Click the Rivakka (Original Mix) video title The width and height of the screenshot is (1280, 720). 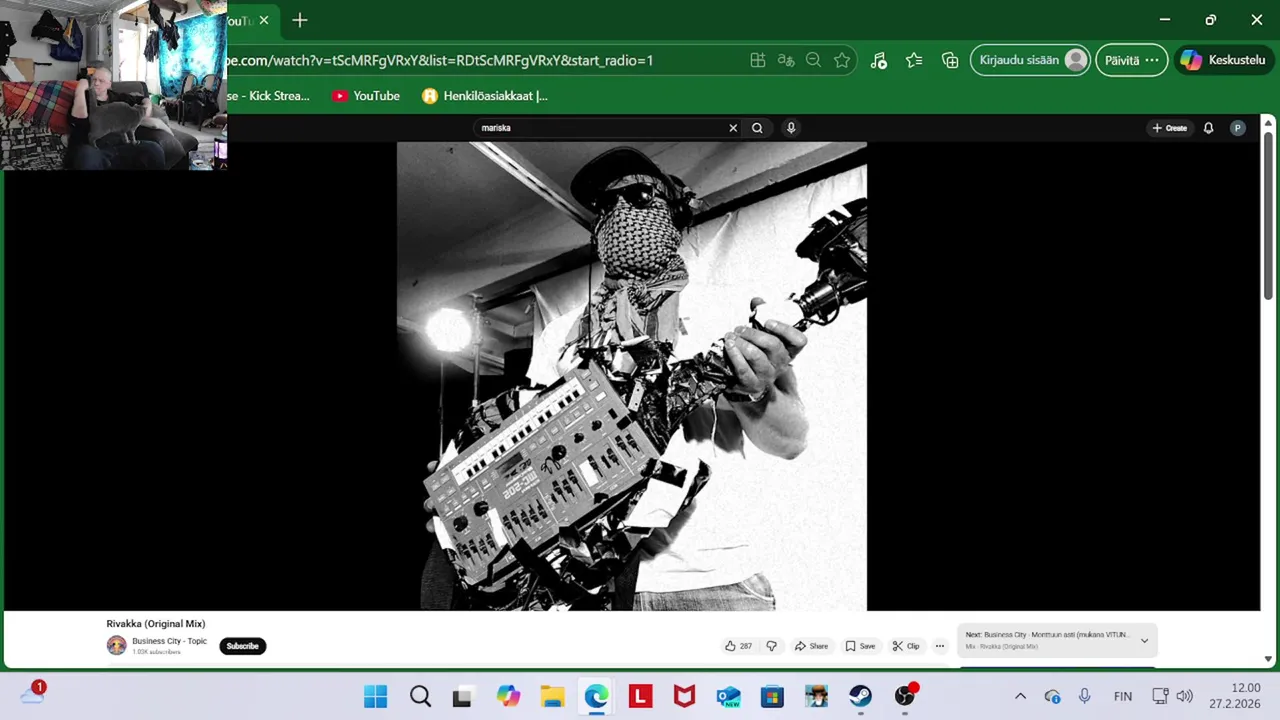coord(156,624)
